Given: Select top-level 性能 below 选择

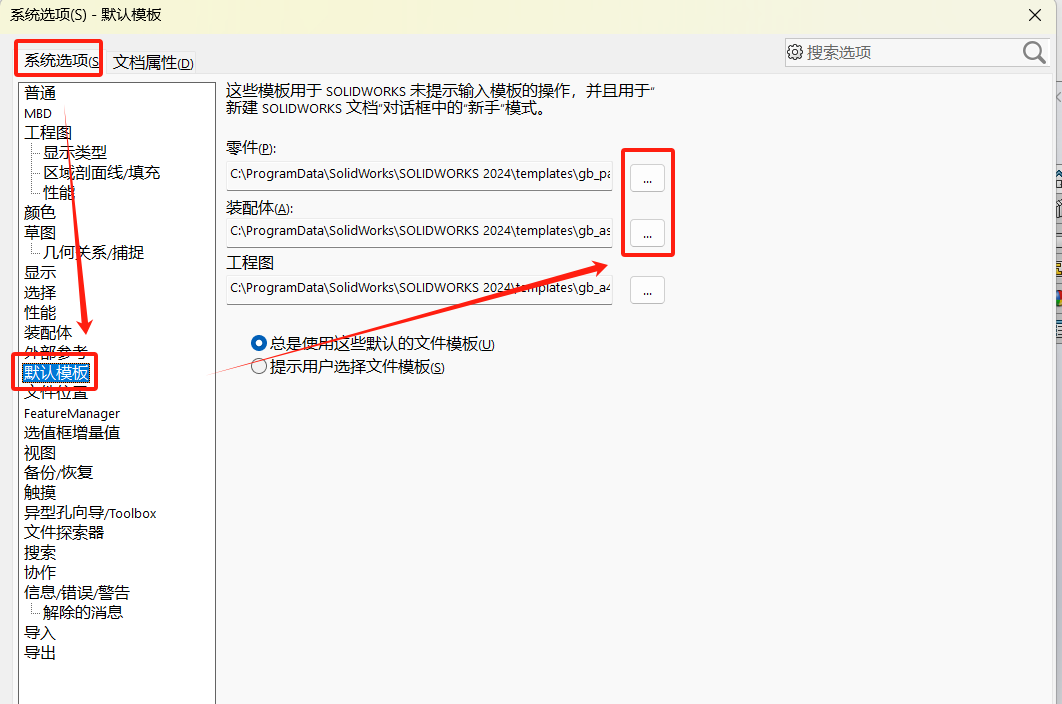Looking at the screenshot, I should pyautogui.click(x=40, y=312).
